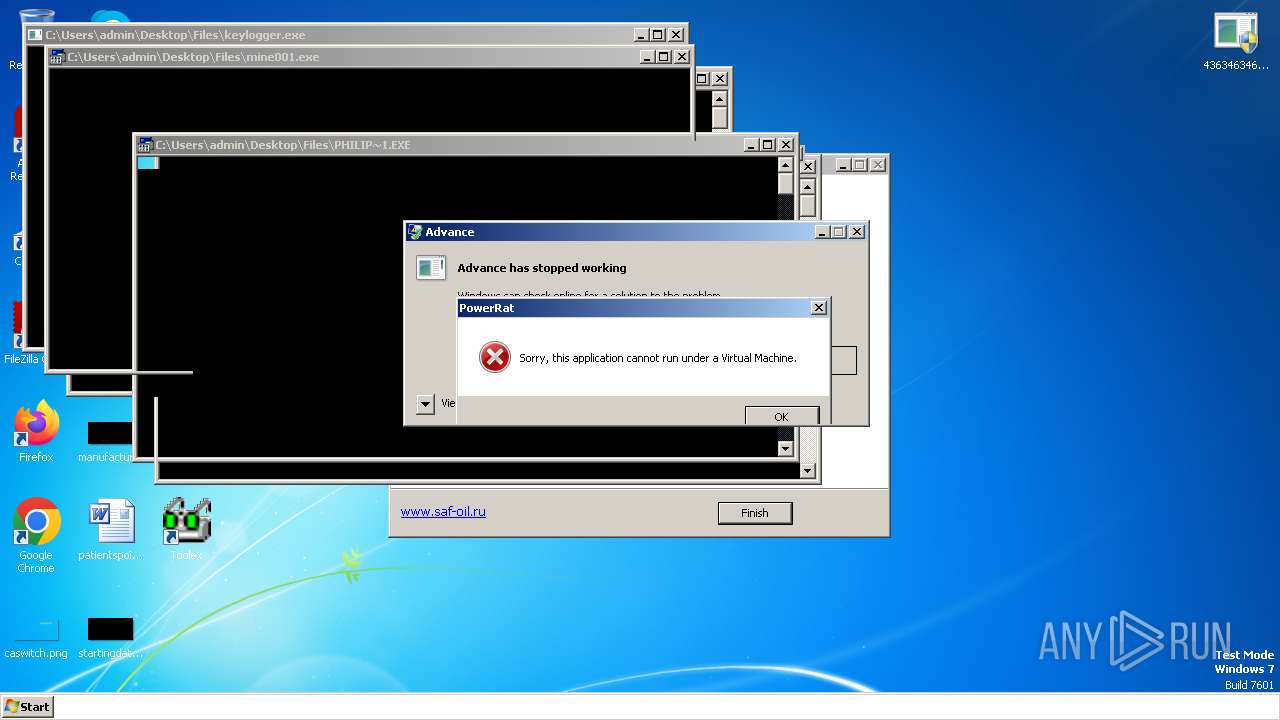Click the Start button
This screenshot has width=1280, height=720.
(x=27, y=706)
